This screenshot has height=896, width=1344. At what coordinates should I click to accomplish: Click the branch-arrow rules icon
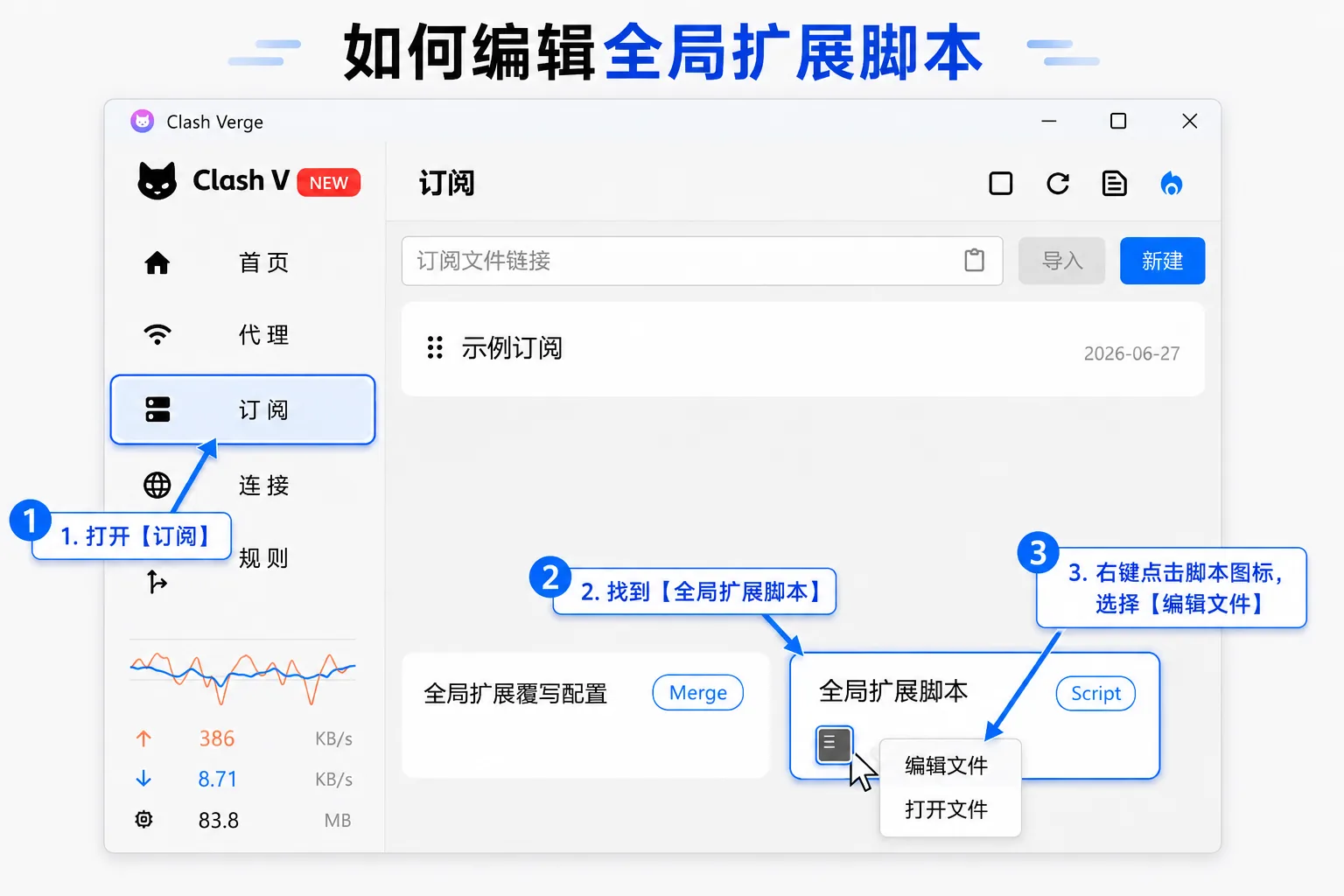pyautogui.click(x=157, y=582)
